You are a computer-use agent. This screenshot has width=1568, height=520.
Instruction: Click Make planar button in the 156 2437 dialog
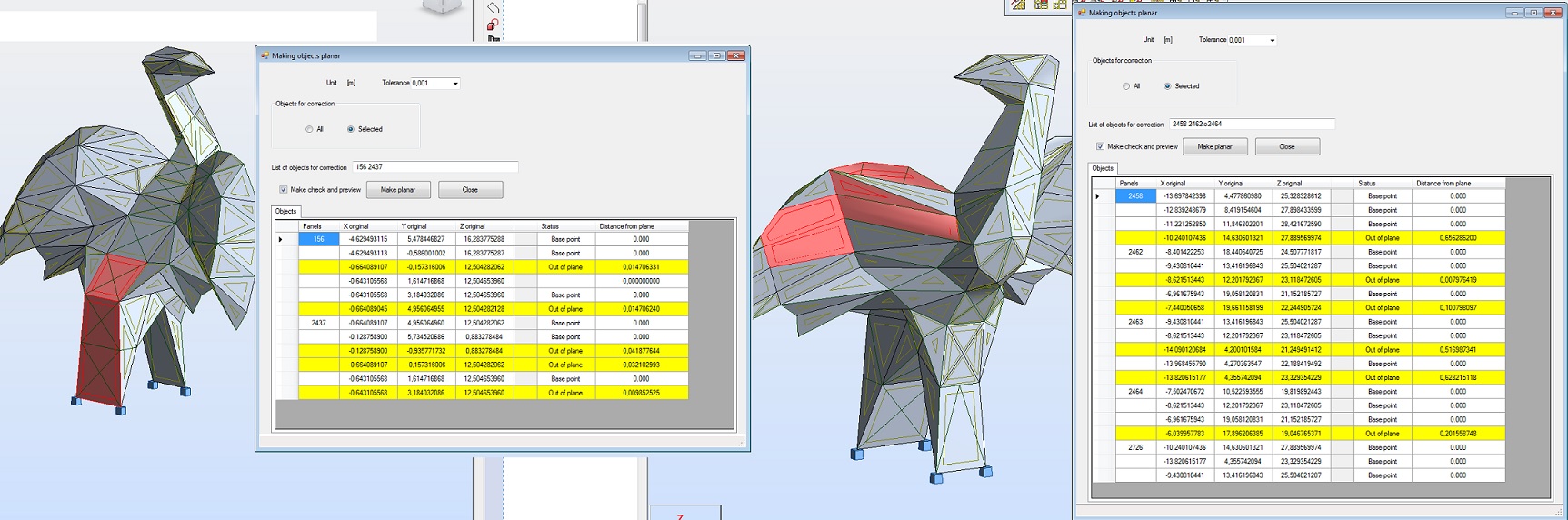tap(398, 190)
